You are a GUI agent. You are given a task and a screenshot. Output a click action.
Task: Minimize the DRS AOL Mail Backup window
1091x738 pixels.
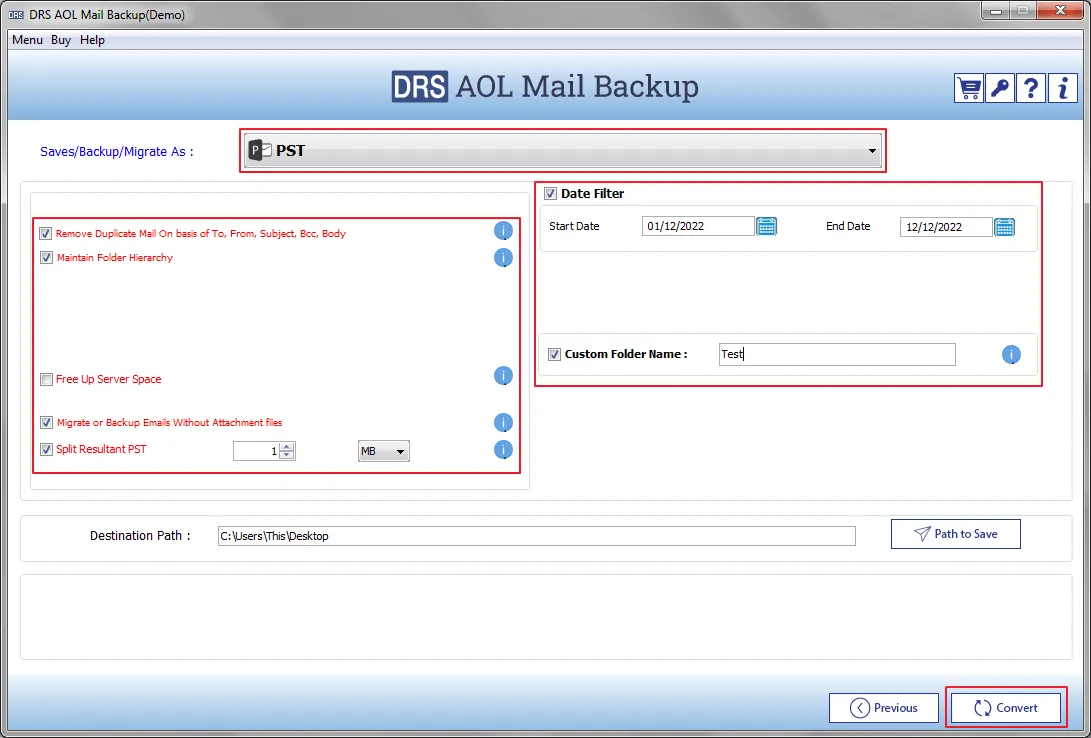coord(996,10)
